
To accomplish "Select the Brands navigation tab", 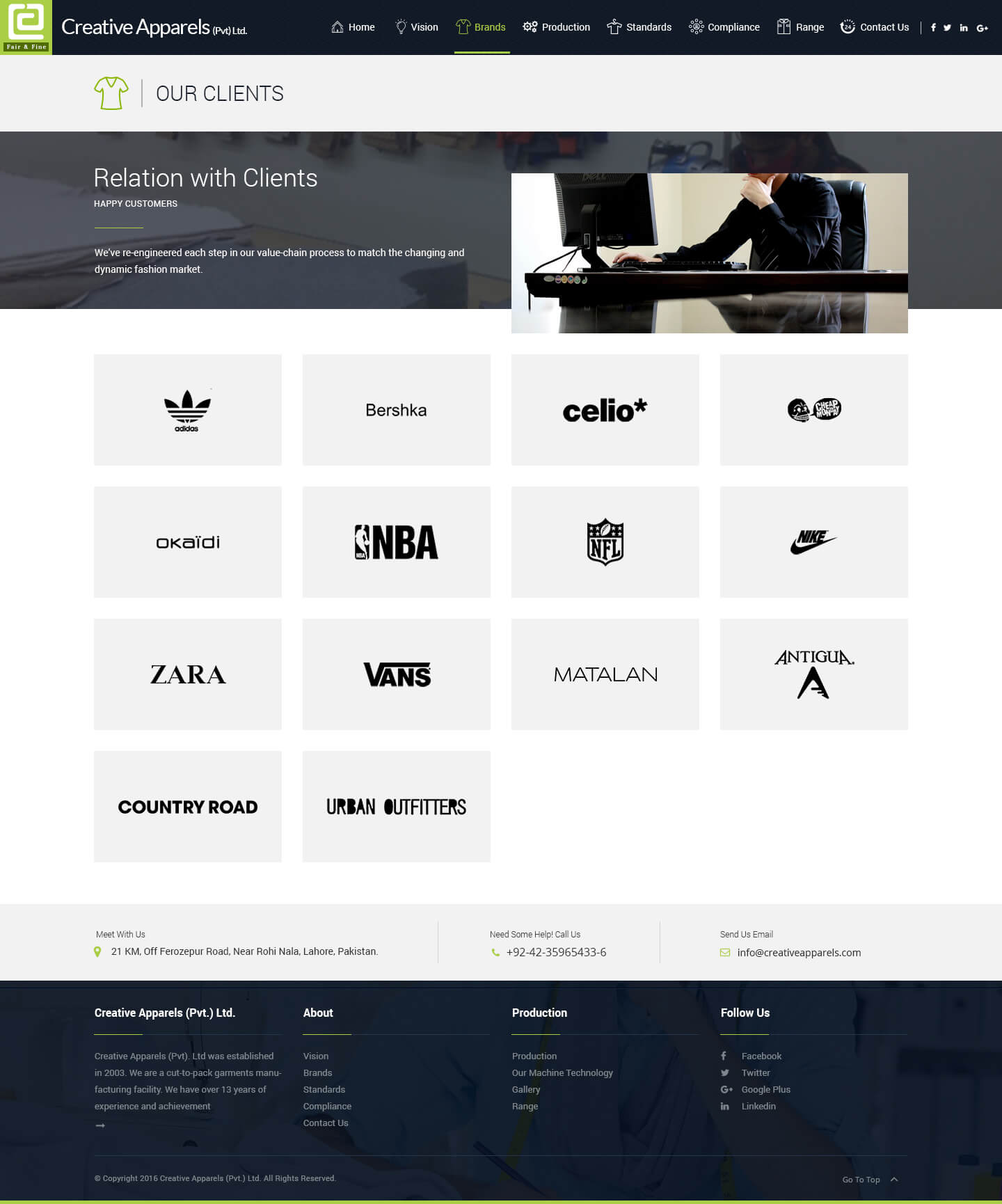I will pyautogui.click(x=481, y=27).
